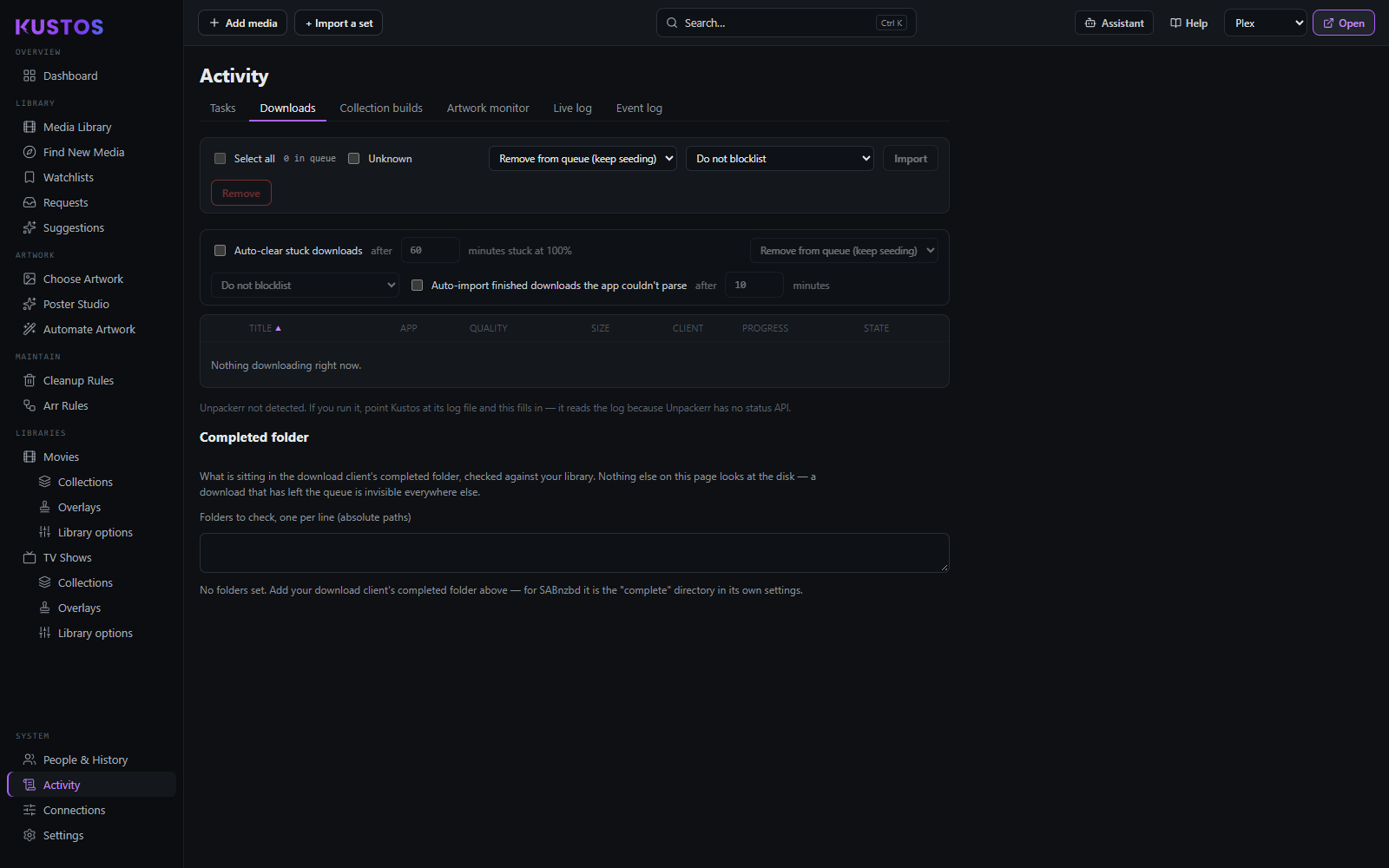Image resolution: width=1389 pixels, height=868 pixels.
Task: Open Settings via its gear icon
Action: click(30, 835)
